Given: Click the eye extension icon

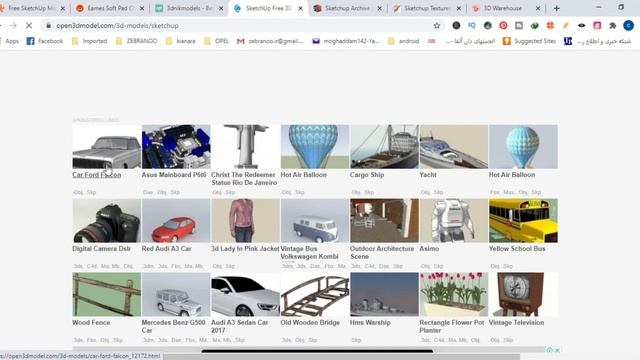Looking at the screenshot, I should 582,25.
